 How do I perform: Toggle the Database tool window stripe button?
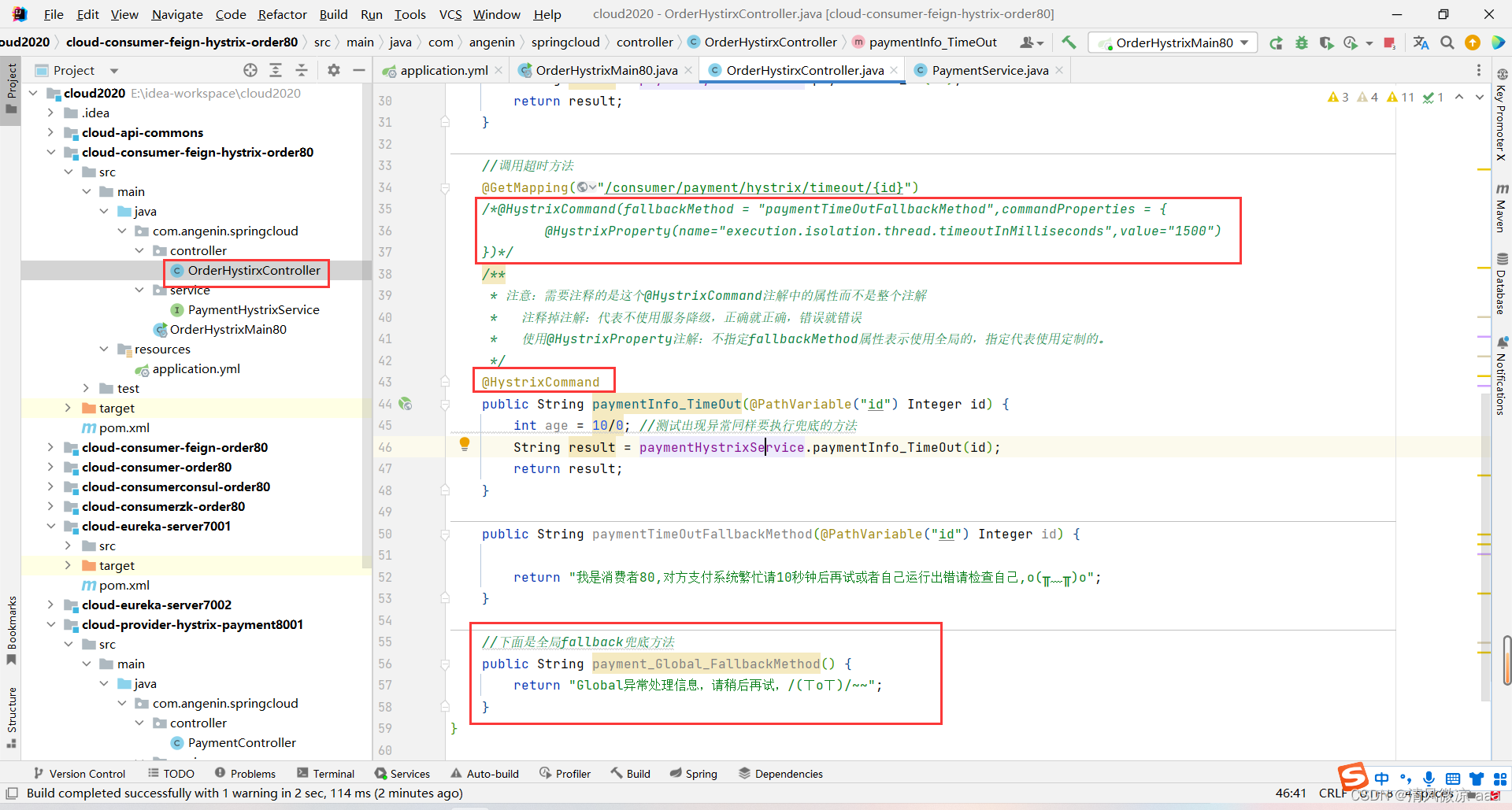coord(1502,283)
